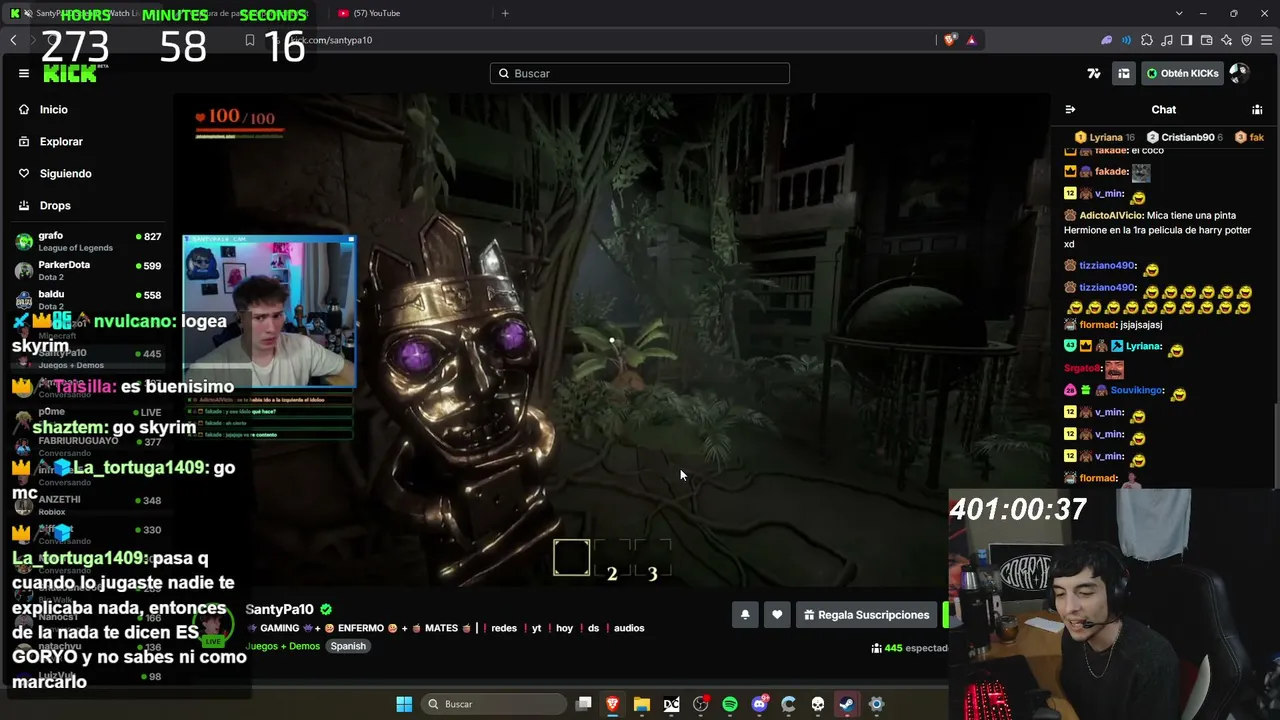The image size is (1280, 720).
Task: Click the SantyPa10 channel name
Action: (x=279, y=609)
